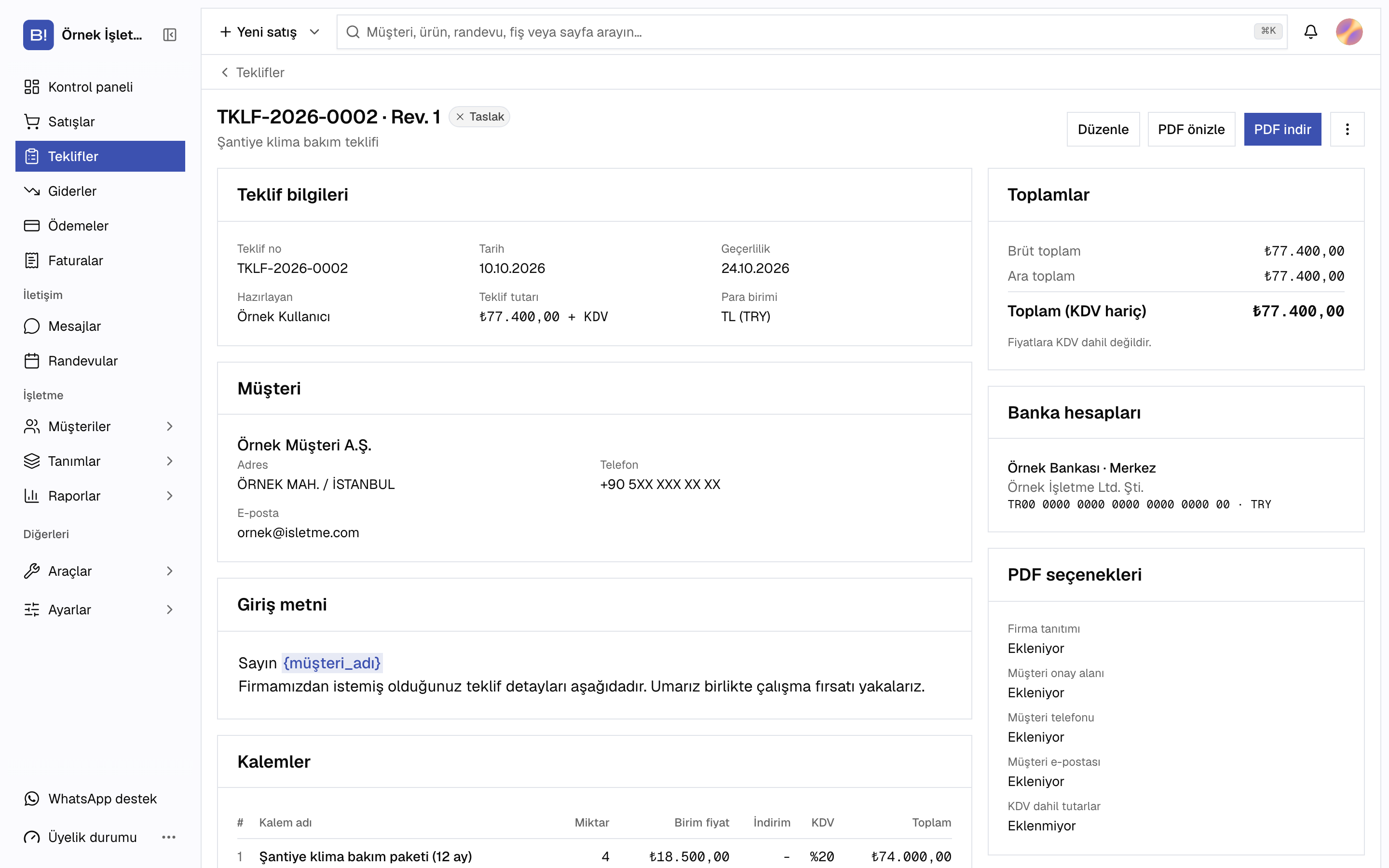Click the Kontrol paneli grid icon
The height and width of the screenshot is (868, 1389).
(31, 87)
